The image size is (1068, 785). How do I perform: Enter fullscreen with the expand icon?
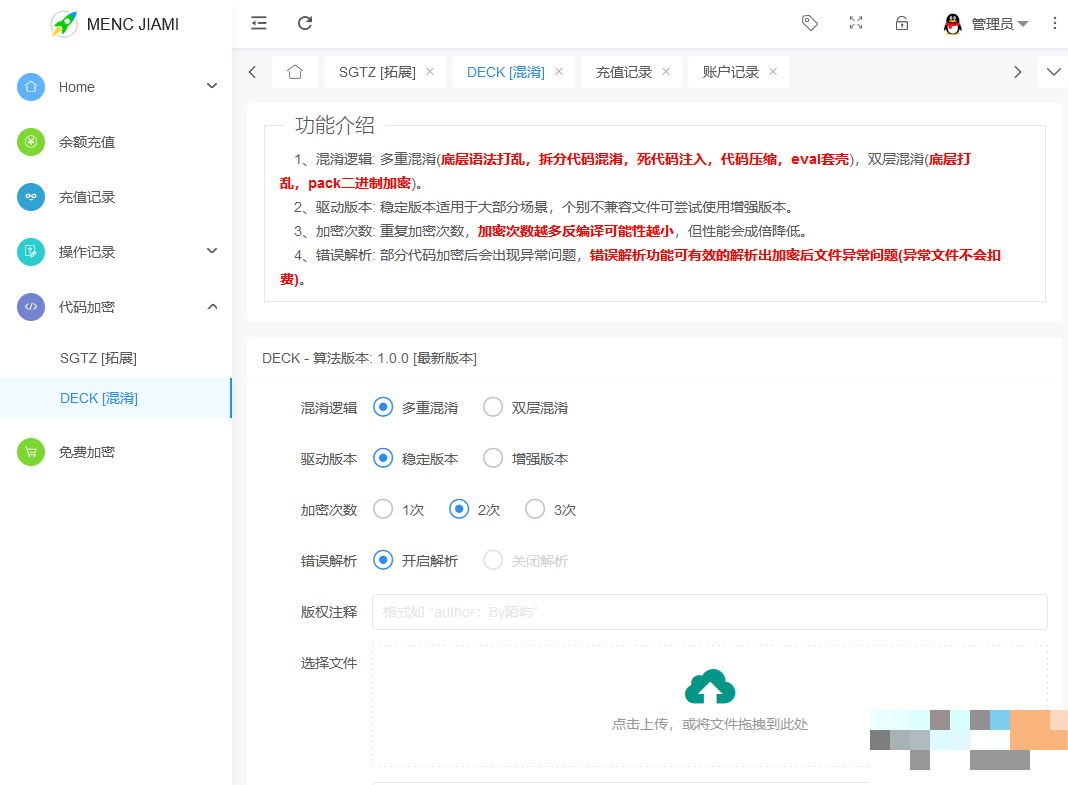tap(856, 23)
